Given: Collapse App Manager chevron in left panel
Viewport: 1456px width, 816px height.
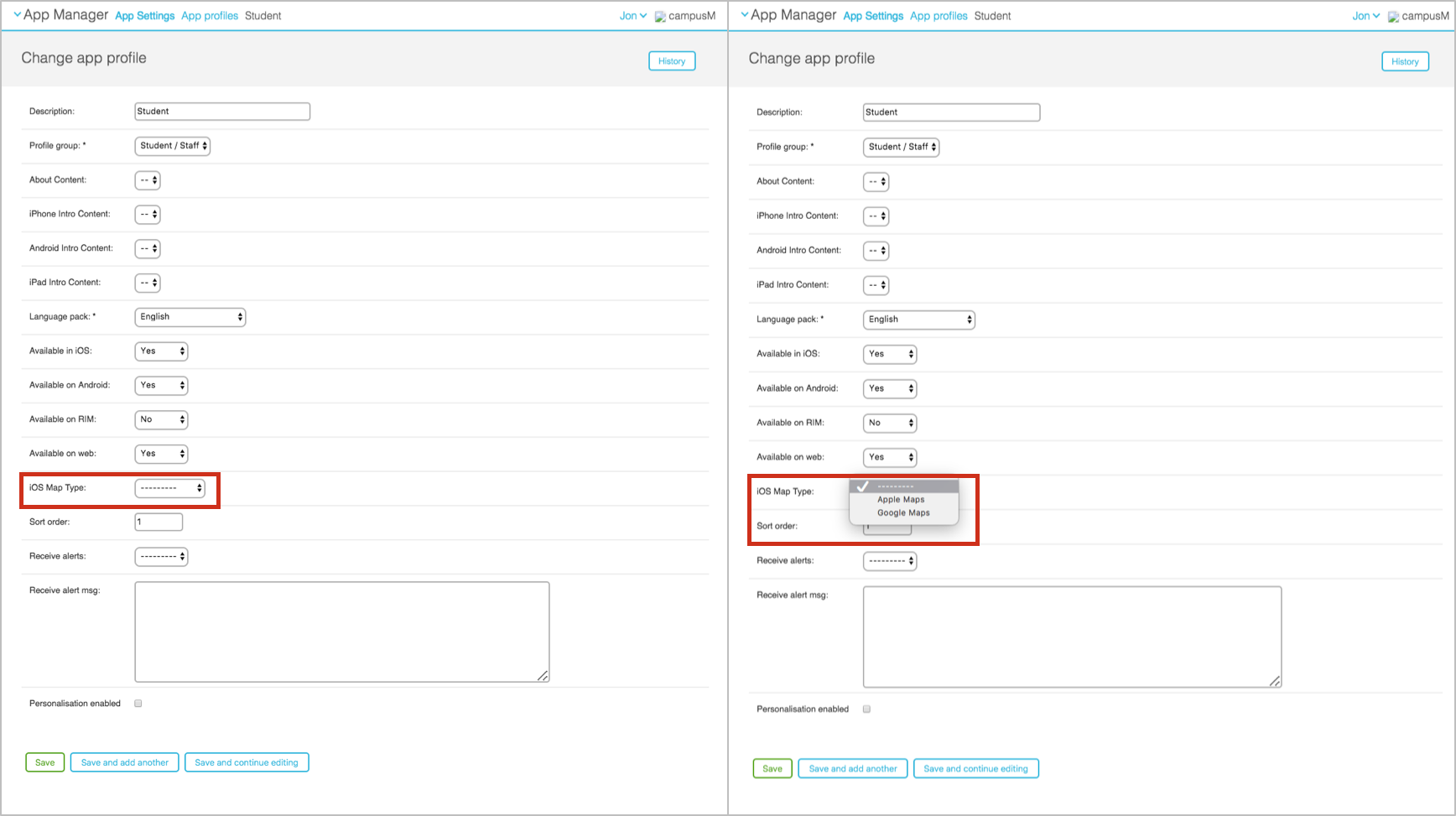Looking at the screenshot, I should click(17, 14).
